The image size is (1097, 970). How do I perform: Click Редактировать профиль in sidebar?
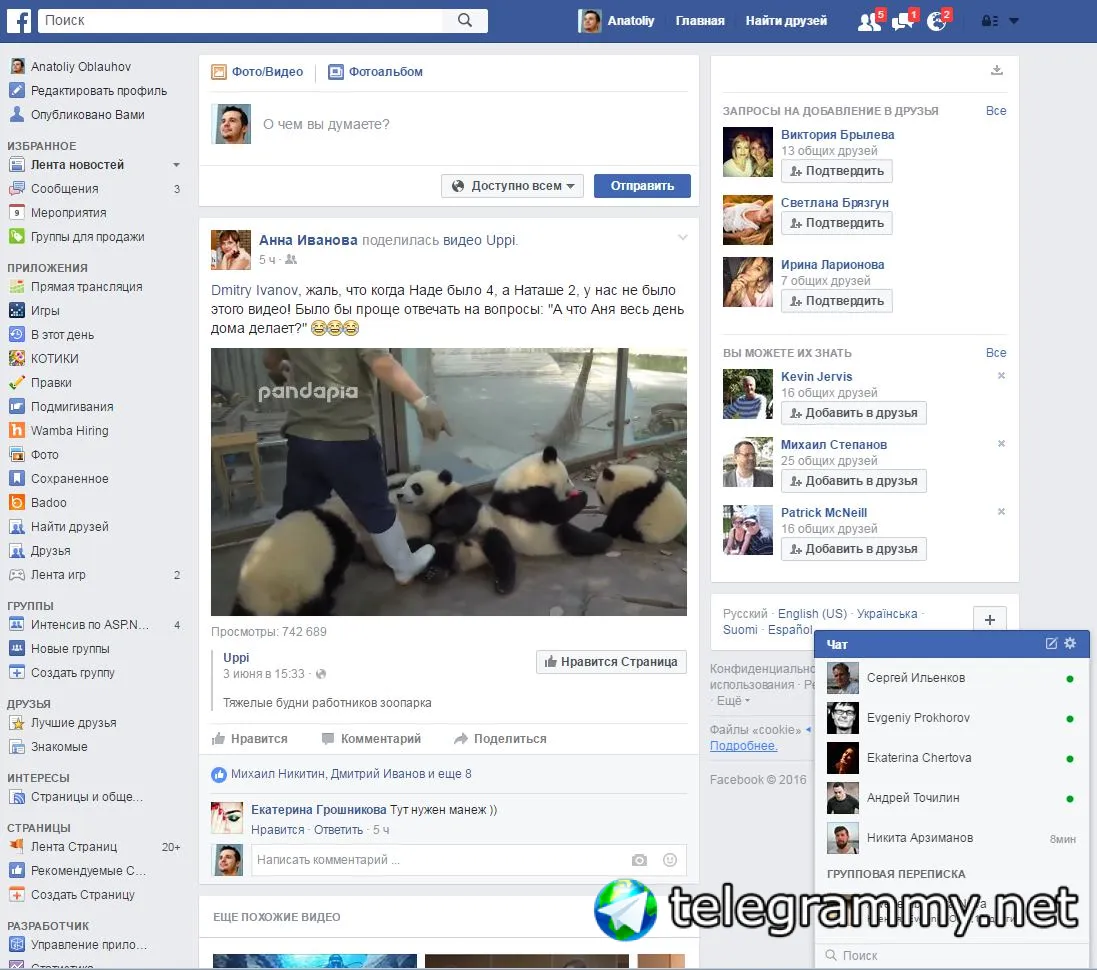pyautogui.click(x=99, y=91)
